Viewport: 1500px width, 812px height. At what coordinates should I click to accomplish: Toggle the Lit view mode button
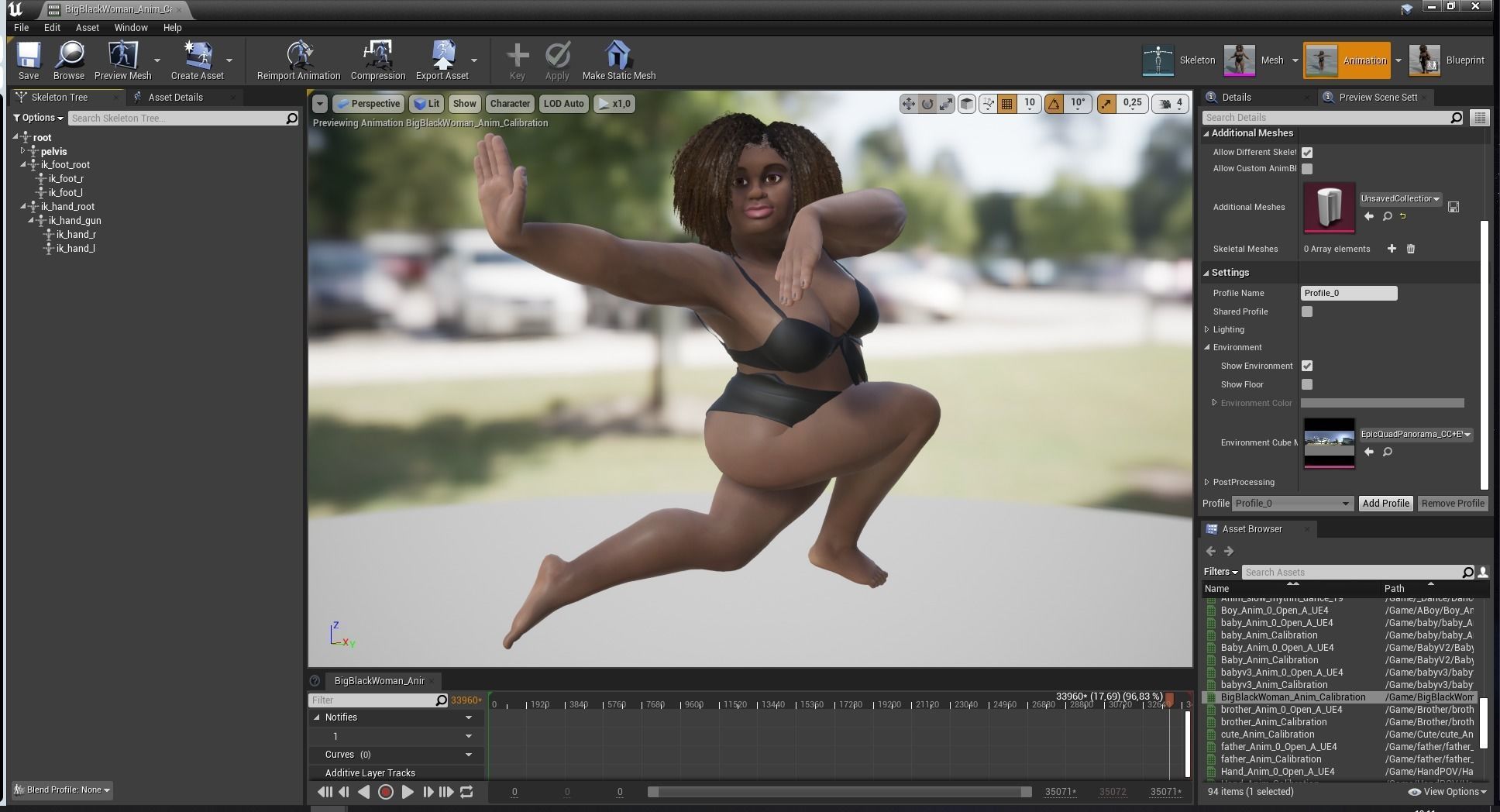pos(427,104)
